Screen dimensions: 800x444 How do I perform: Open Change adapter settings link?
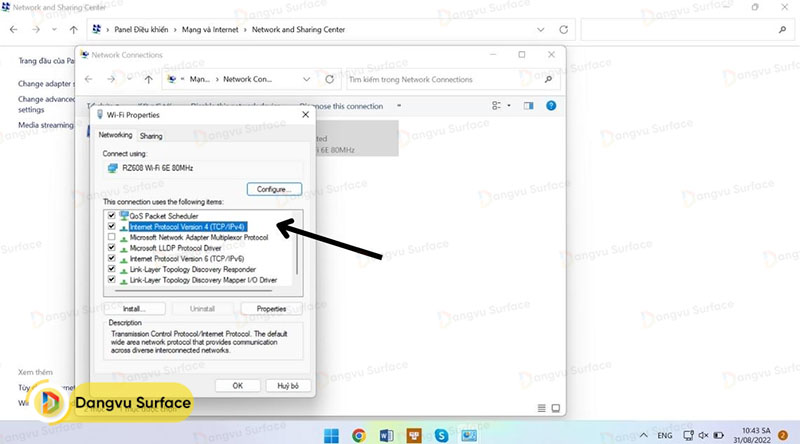click(x=46, y=84)
